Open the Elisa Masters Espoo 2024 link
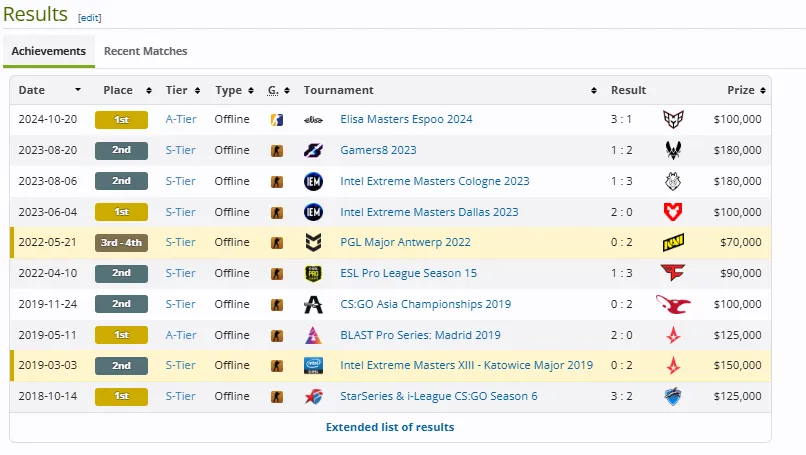Screen dimensions: 806x455 tap(406, 119)
